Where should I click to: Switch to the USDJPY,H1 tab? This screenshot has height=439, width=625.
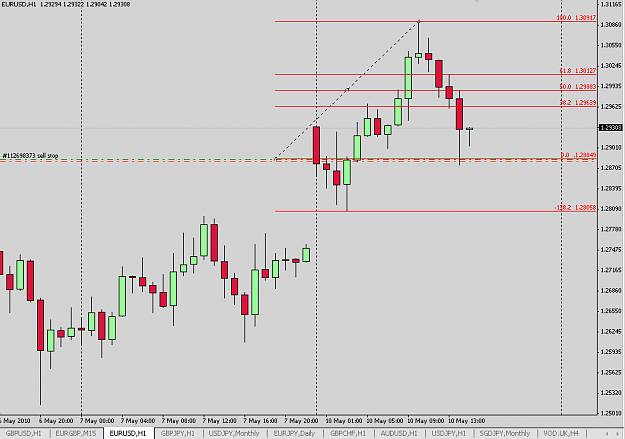[x=449, y=433]
